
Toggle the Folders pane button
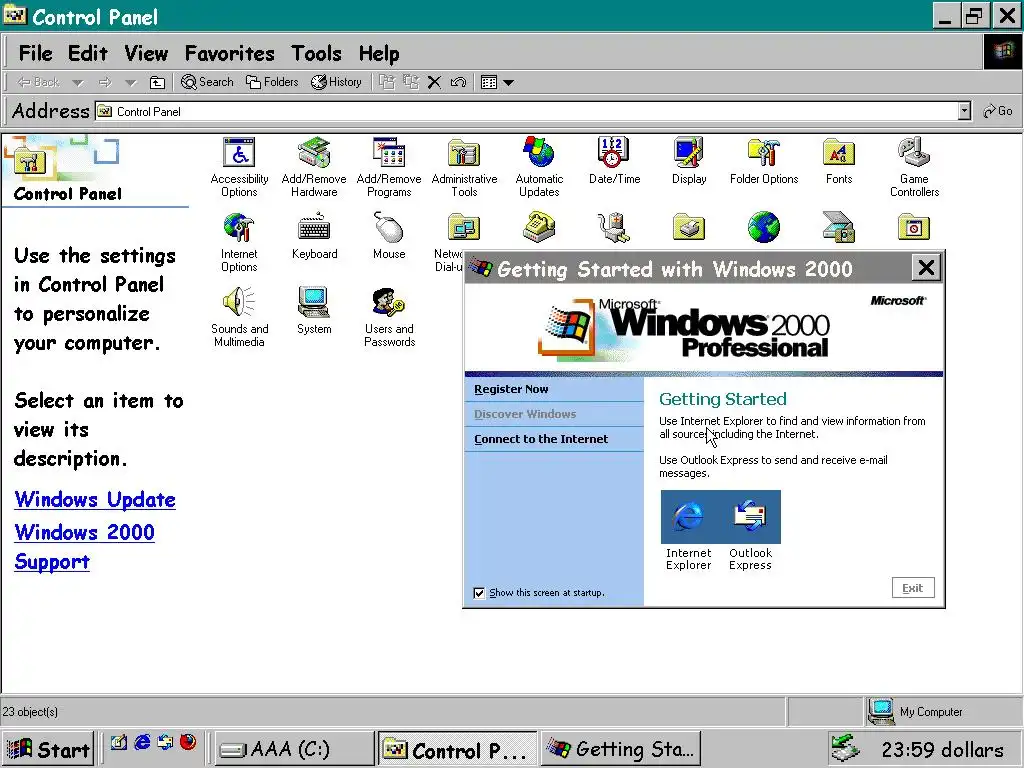click(x=272, y=82)
